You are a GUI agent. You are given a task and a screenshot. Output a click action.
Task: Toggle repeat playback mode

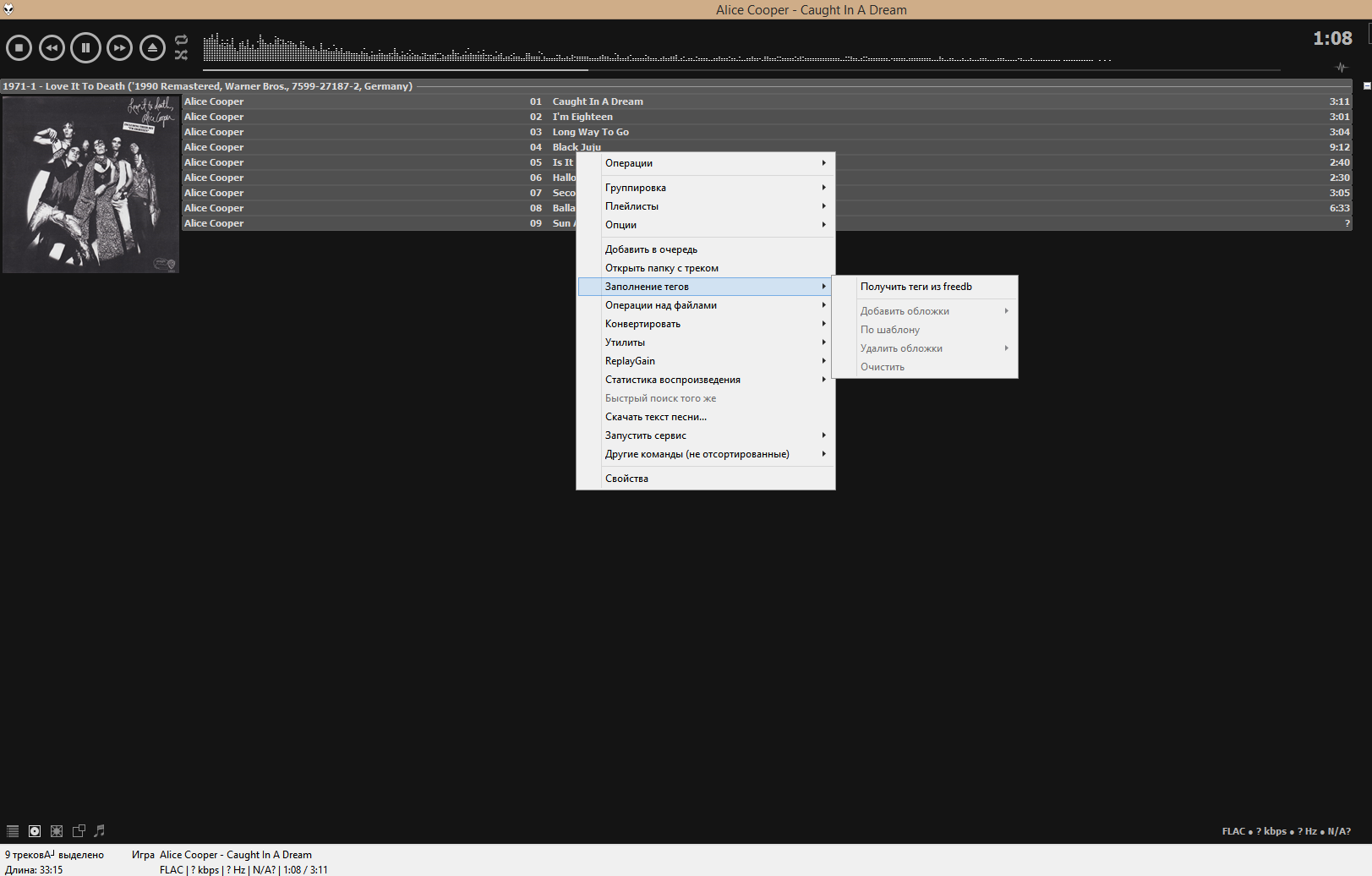181,40
